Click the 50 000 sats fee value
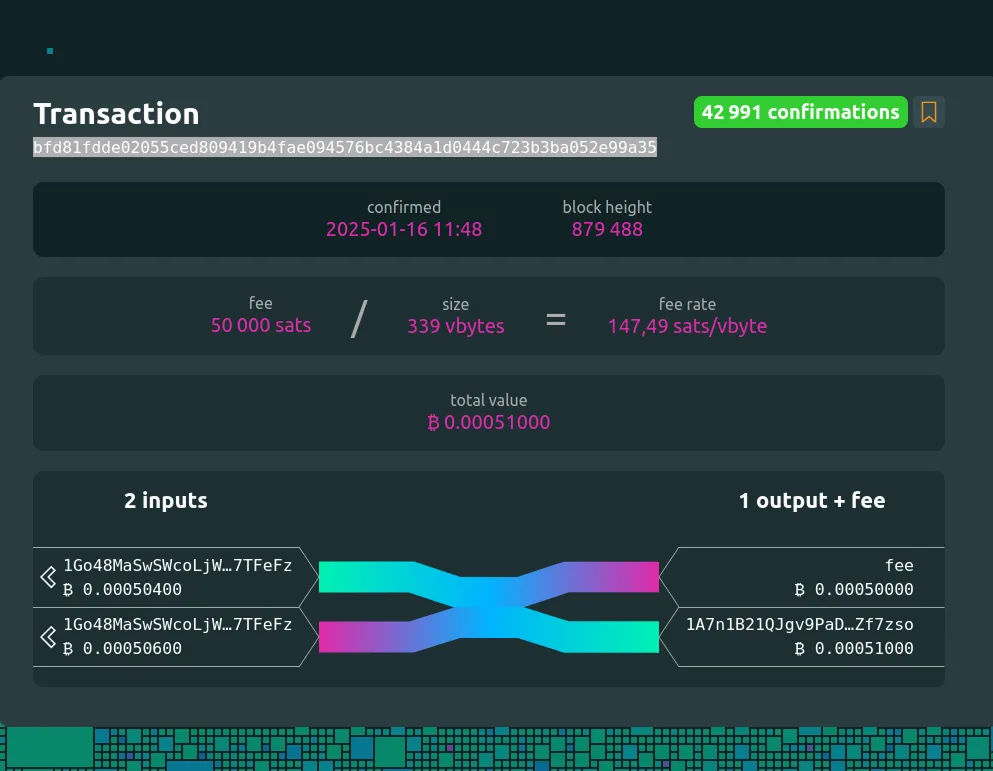The width and height of the screenshot is (993, 771). (261, 326)
